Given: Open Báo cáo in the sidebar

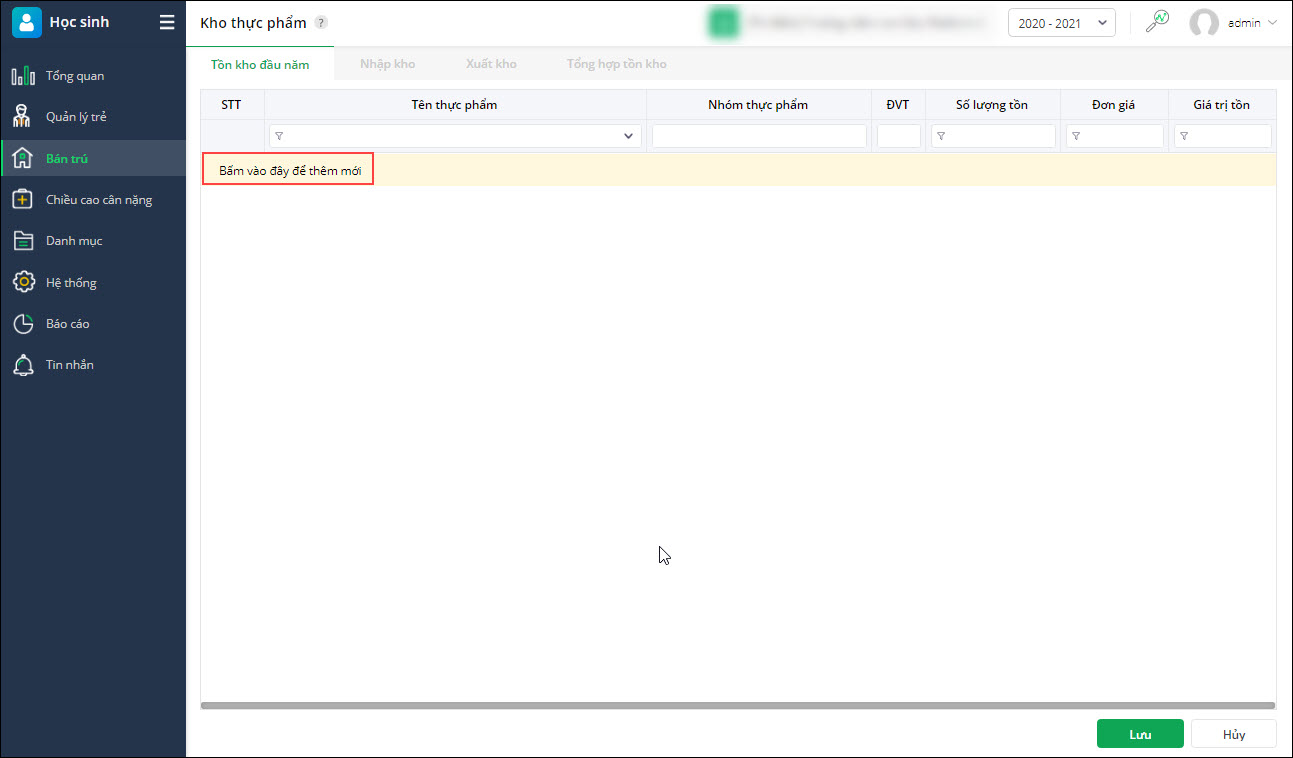Looking at the screenshot, I should click(93, 324).
